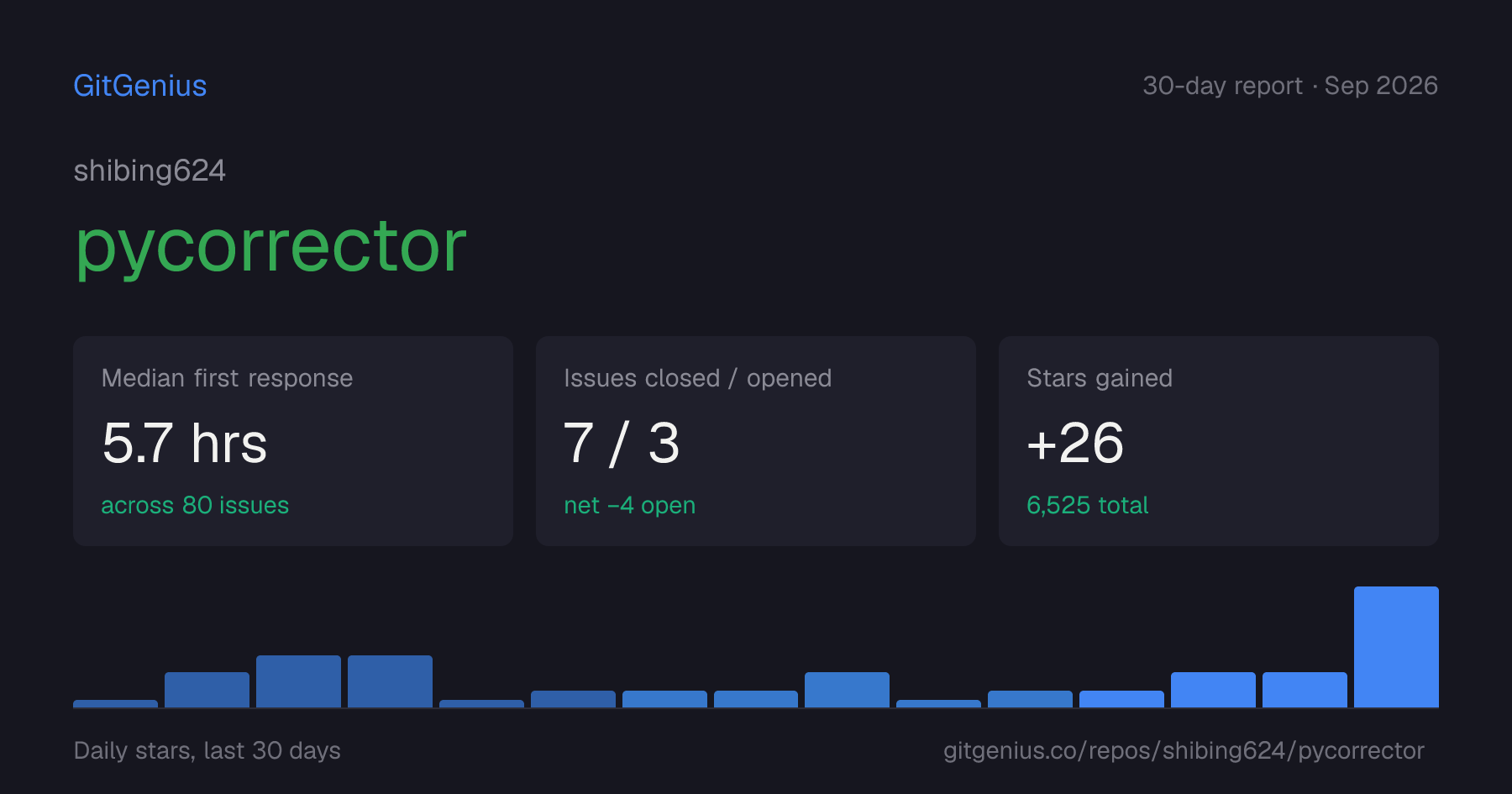Select the third bar in stars chart
Image resolution: width=1512 pixels, height=794 pixels.
pyautogui.click(x=298, y=681)
